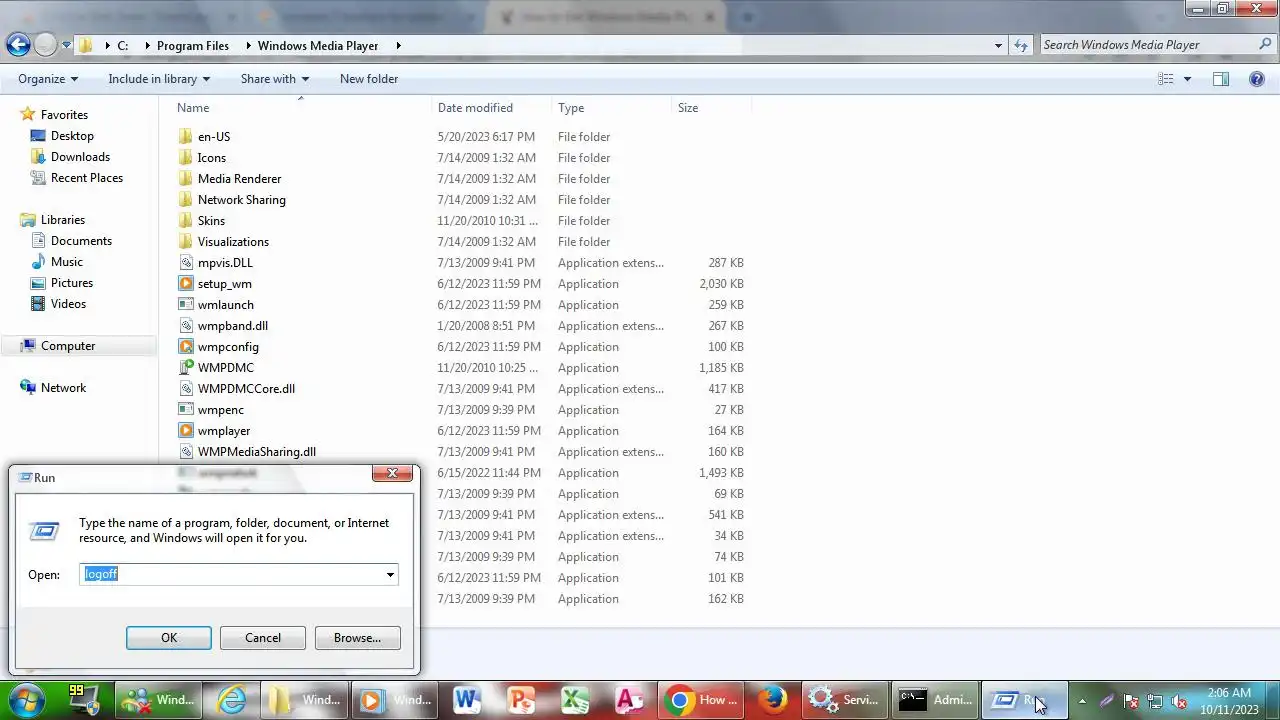
Task: Click the Search Windows Media Player field
Action: (1148, 45)
